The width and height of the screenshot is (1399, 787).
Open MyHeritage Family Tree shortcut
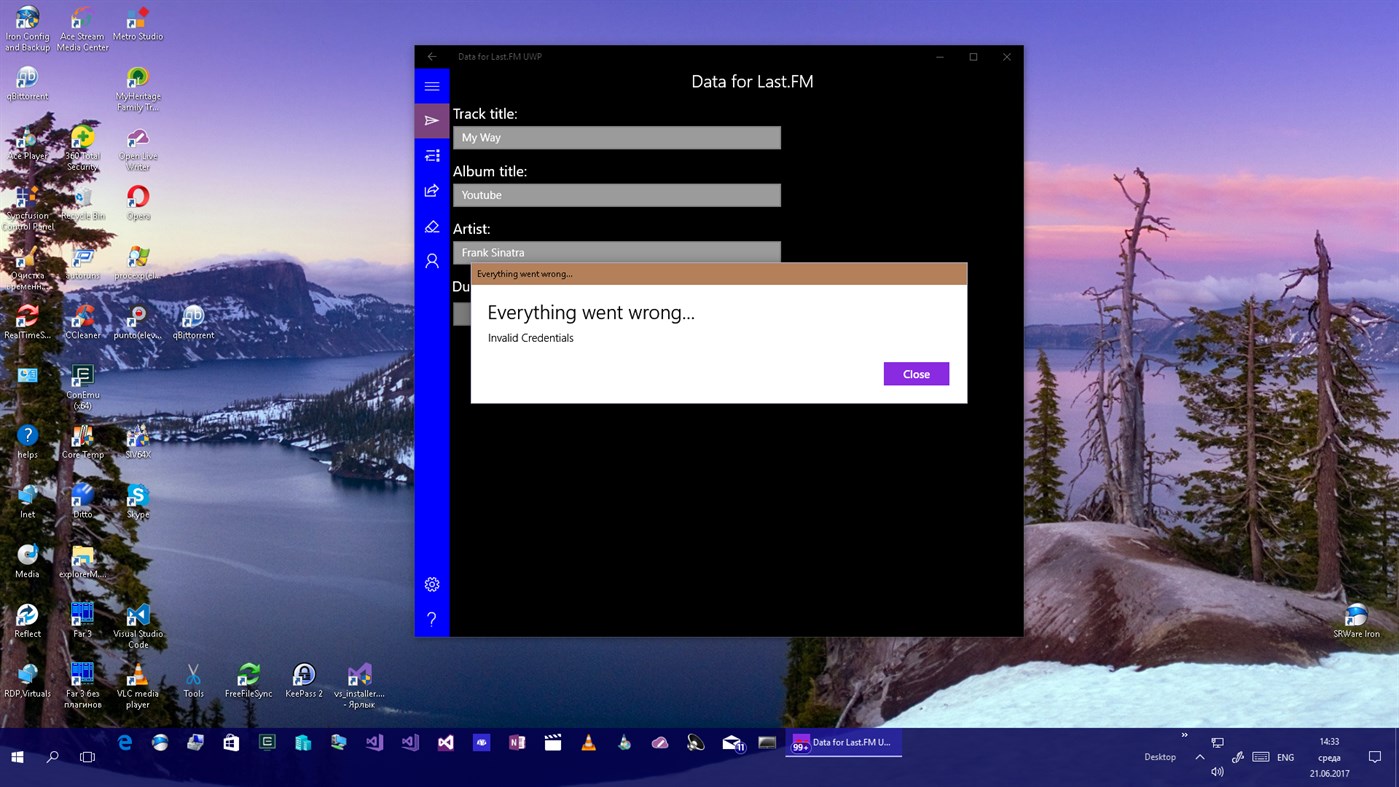(x=138, y=89)
